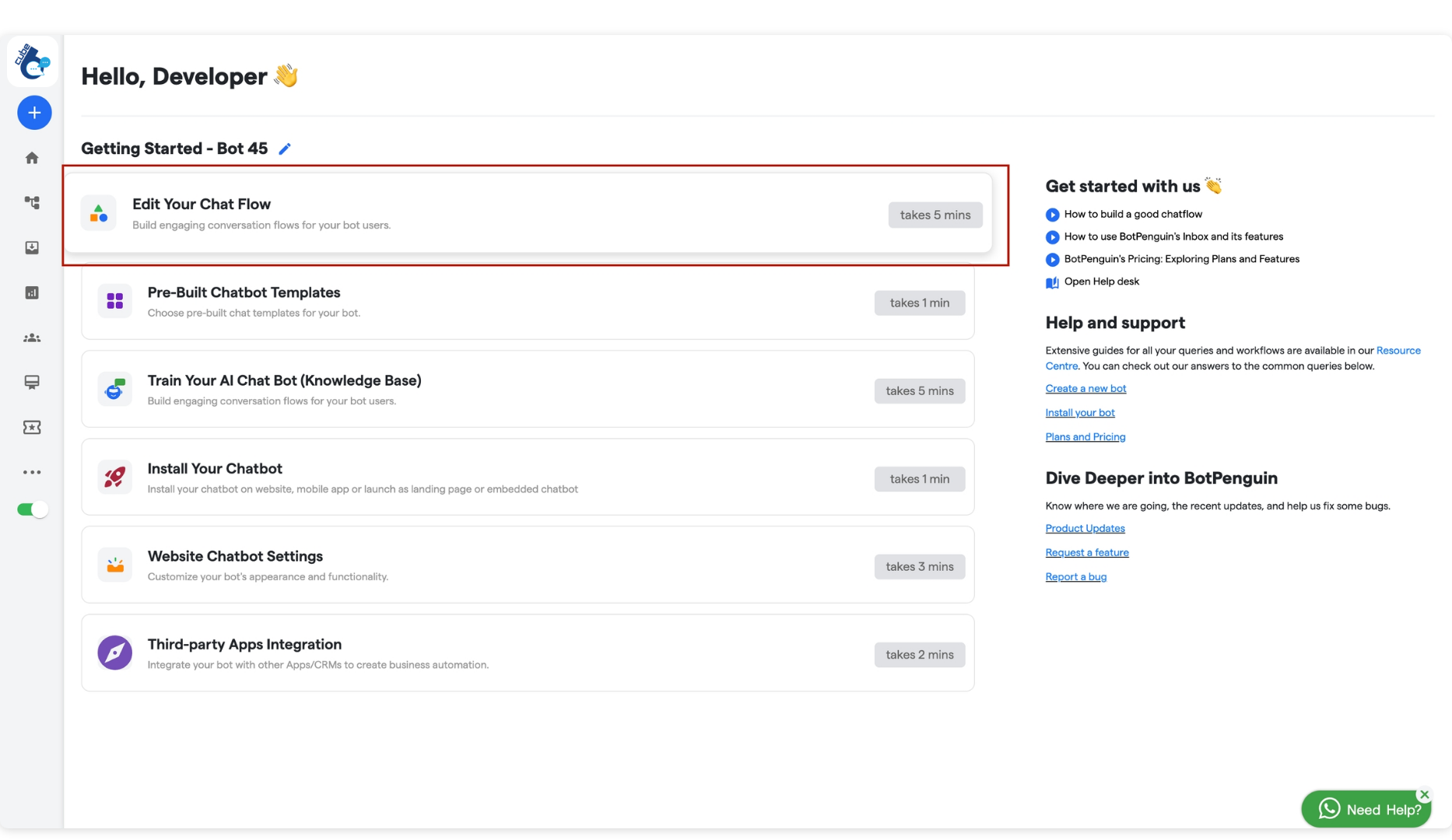
Task: Click 'Plans and Pricing' link
Action: pos(1085,436)
